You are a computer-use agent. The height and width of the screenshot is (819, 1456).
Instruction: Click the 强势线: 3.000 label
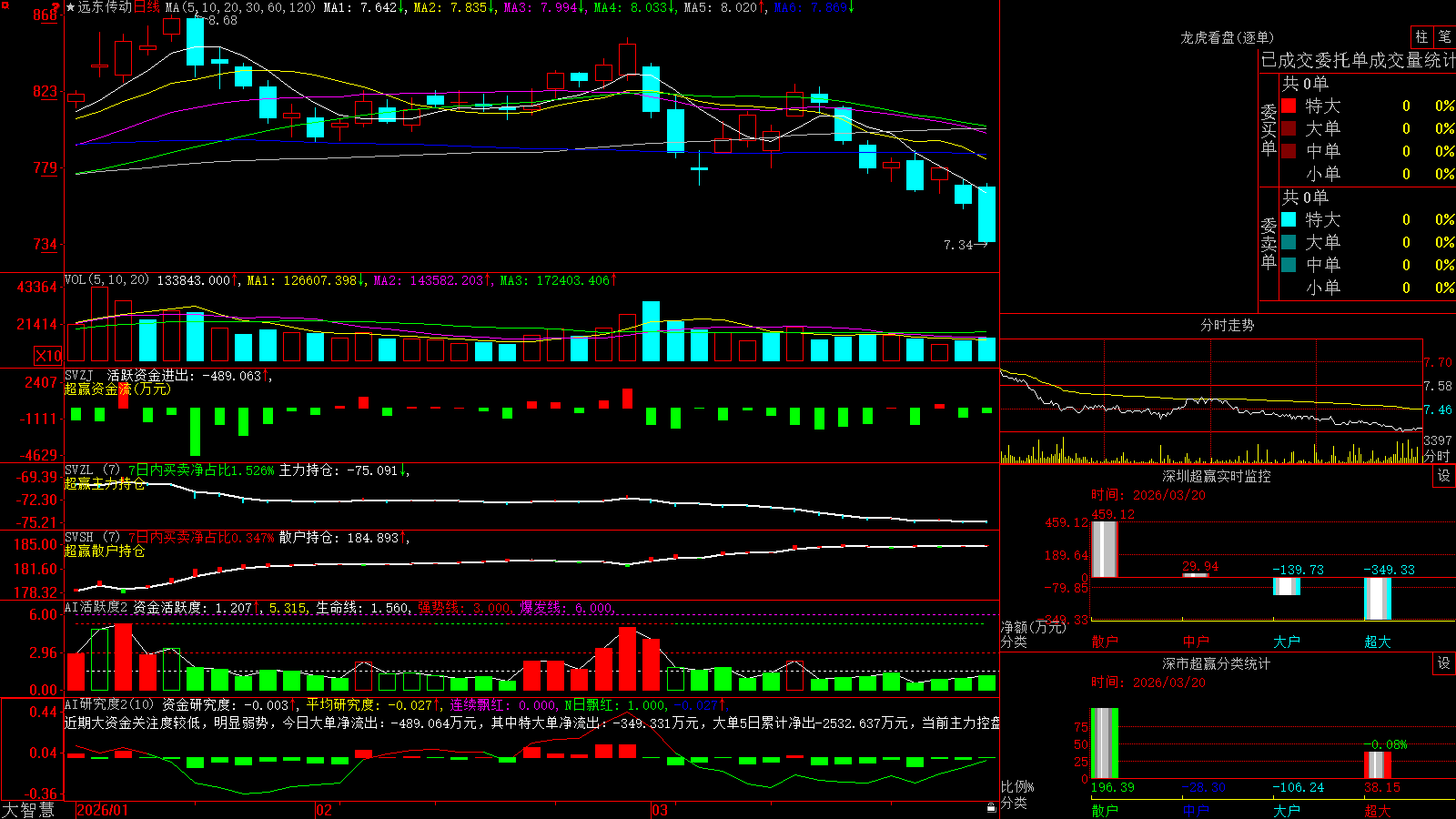[464, 608]
